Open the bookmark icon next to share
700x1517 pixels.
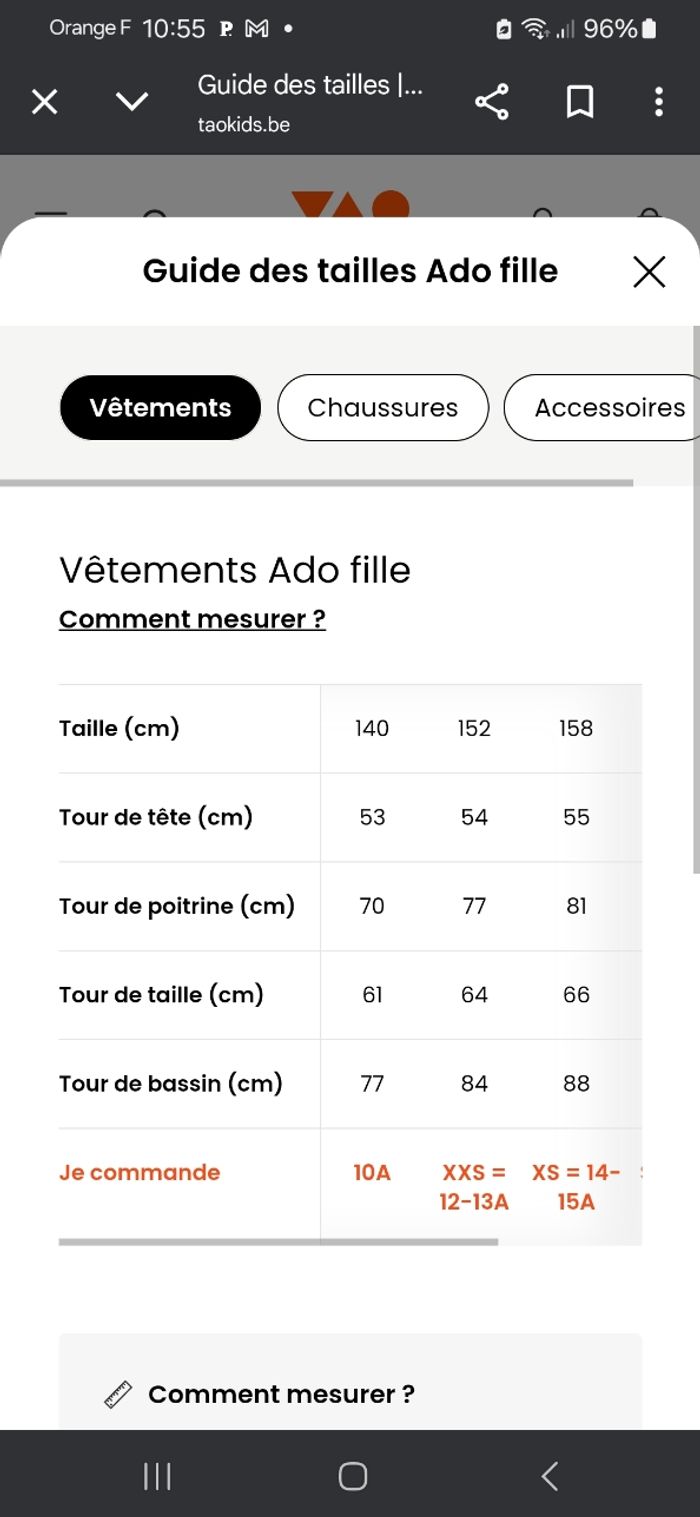coord(577,101)
